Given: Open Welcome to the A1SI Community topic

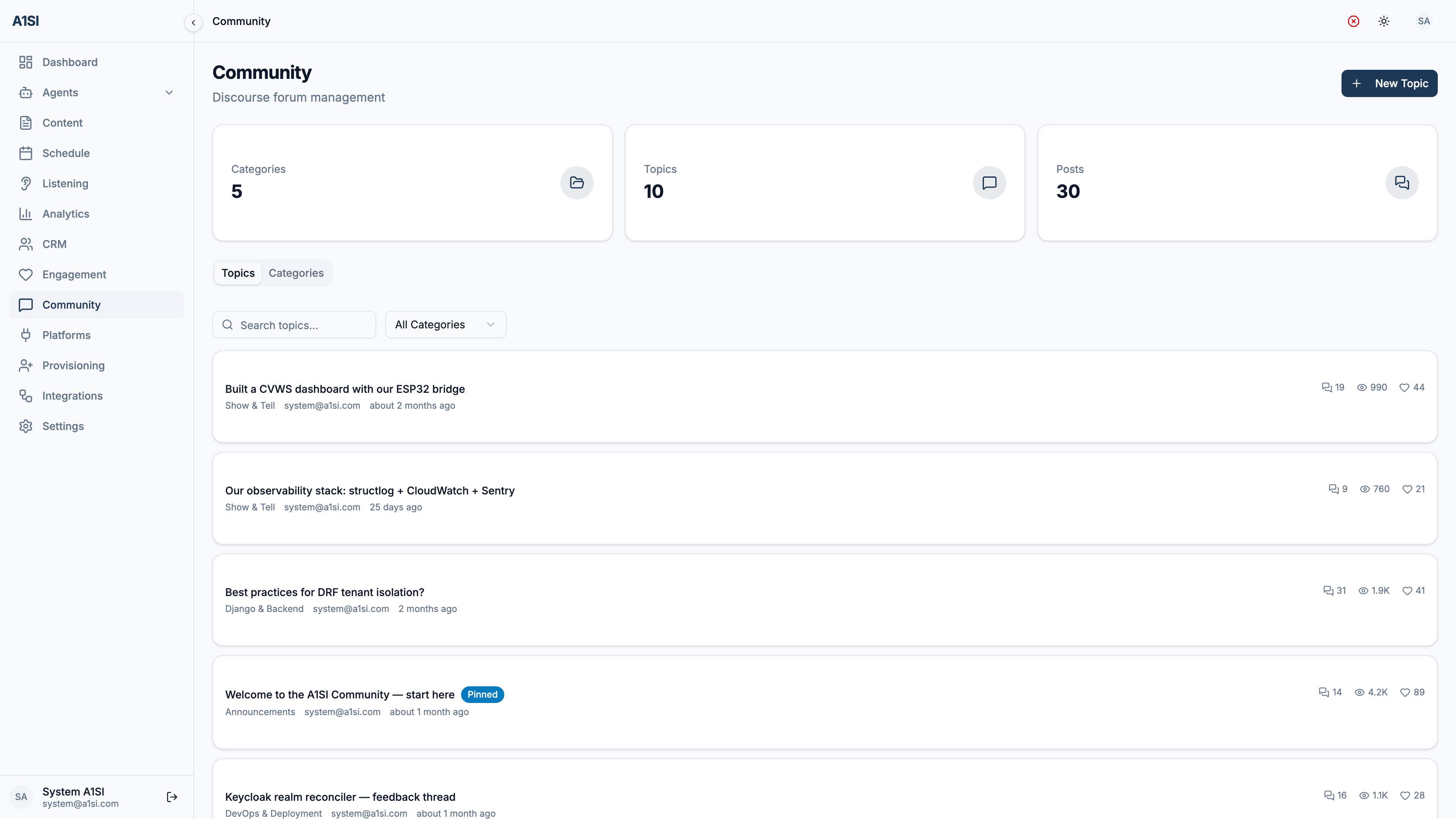Looking at the screenshot, I should (340, 695).
